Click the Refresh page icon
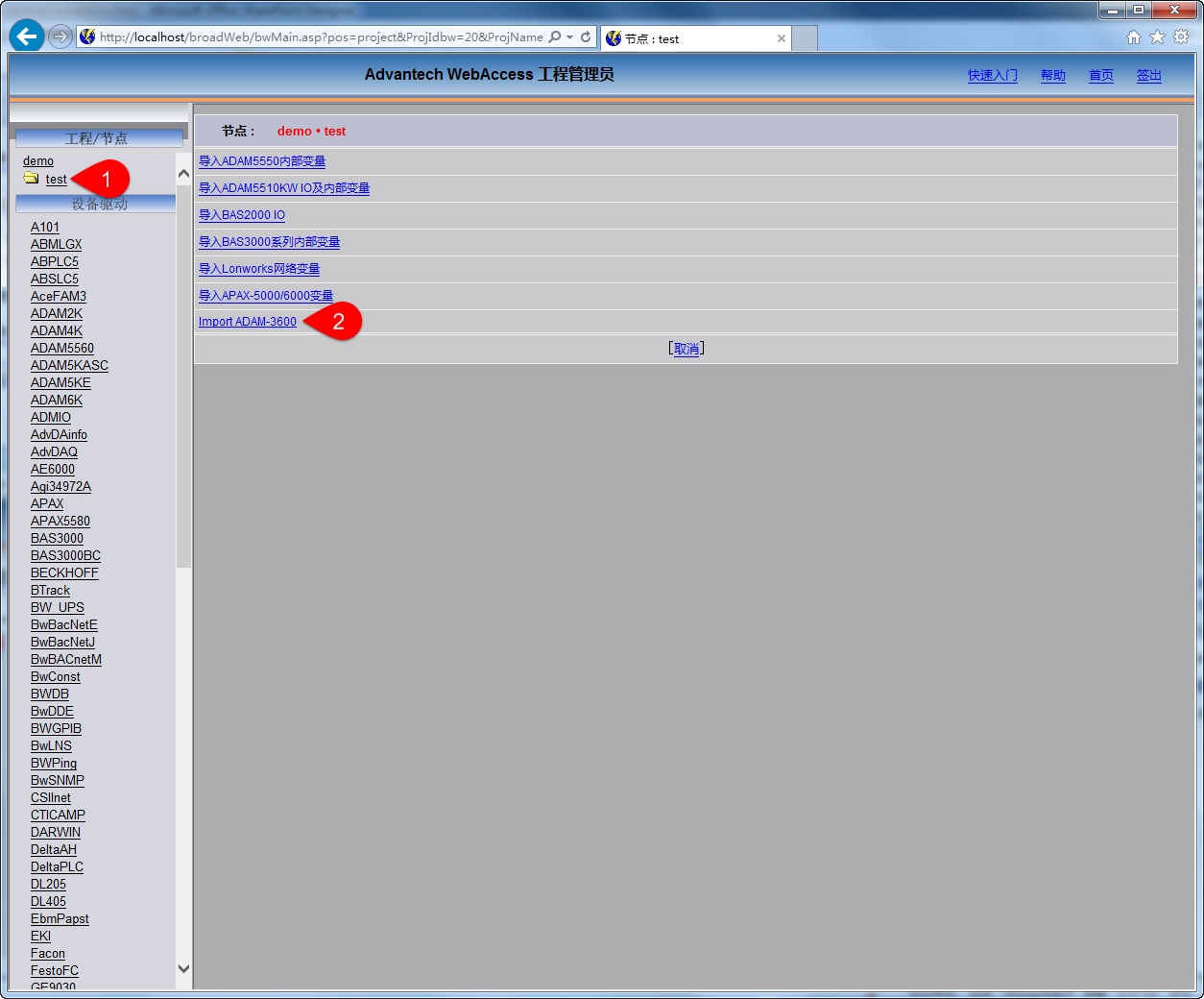This screenshot has width=1204, height=999. (x=586, y=37)
